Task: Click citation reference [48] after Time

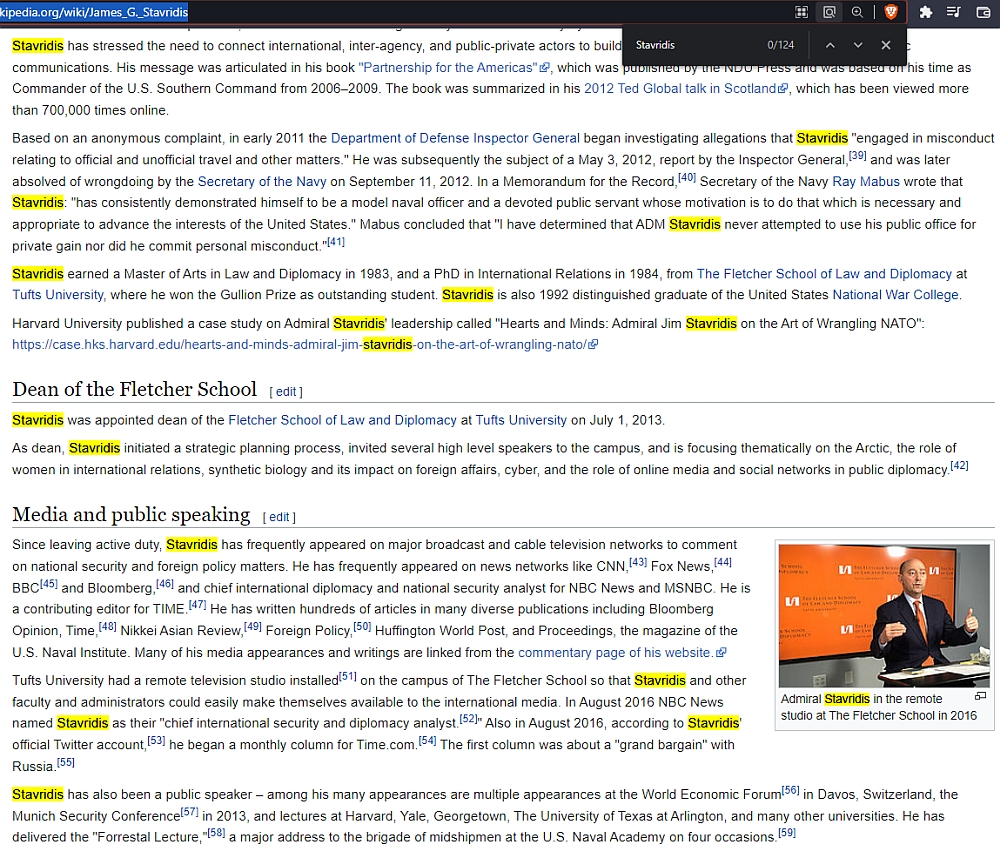Action: (x=107, y=626)
